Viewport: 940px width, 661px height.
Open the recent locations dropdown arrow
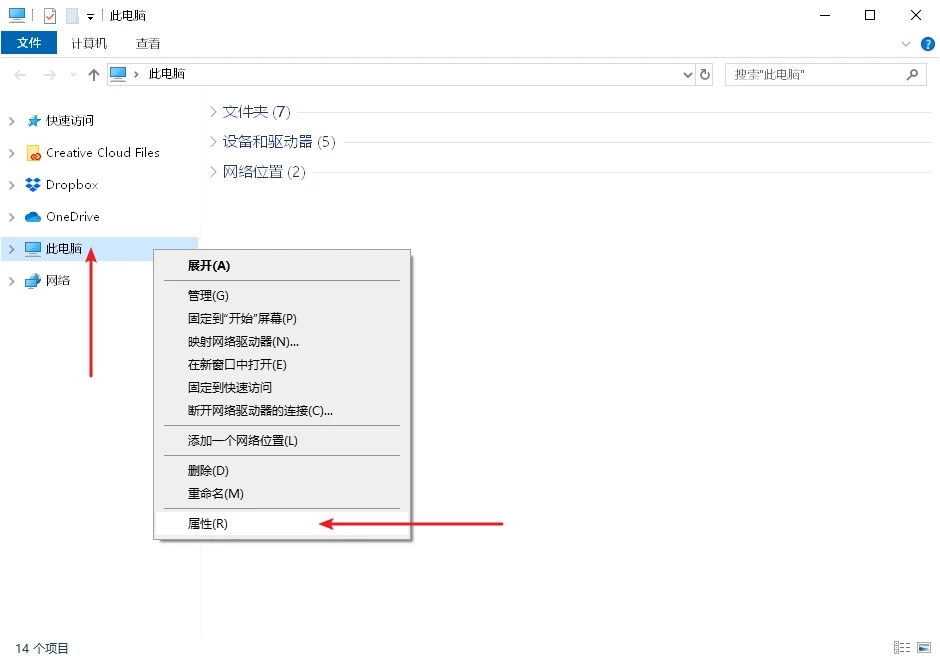click(73, 75)
